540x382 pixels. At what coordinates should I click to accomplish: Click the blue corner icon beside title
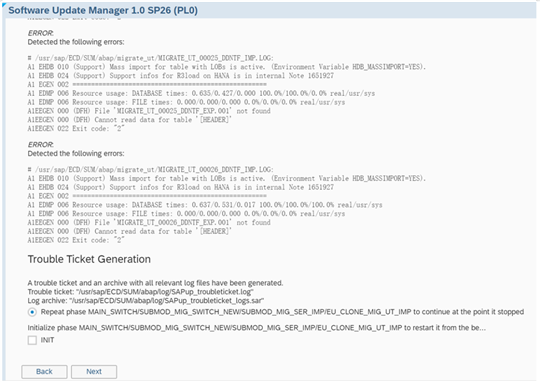coord(4,4)
